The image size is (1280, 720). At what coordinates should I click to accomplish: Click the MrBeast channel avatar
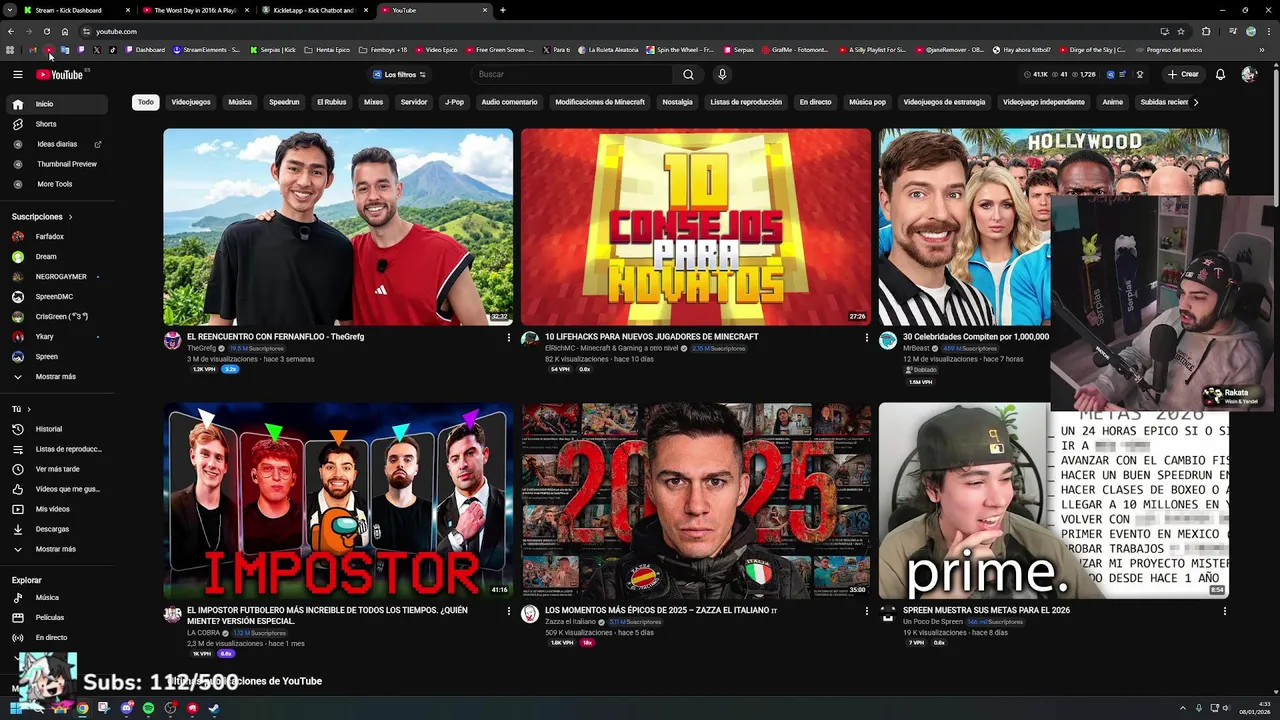[888, 341]
